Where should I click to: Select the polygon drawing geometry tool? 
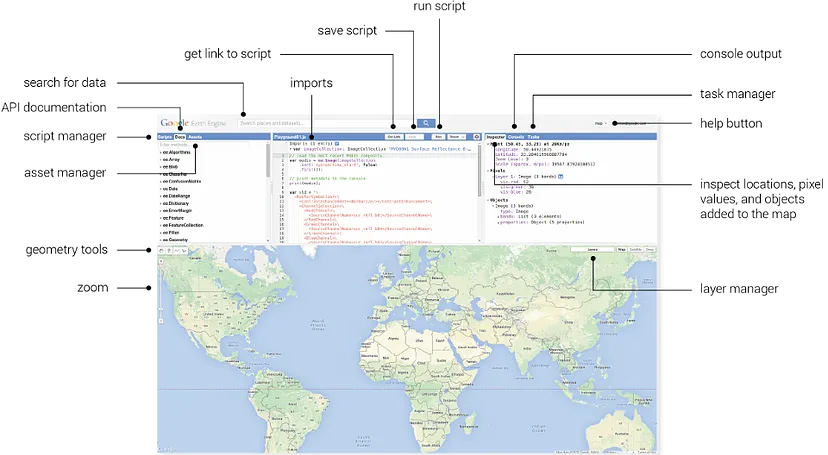(x=184, y=251)
